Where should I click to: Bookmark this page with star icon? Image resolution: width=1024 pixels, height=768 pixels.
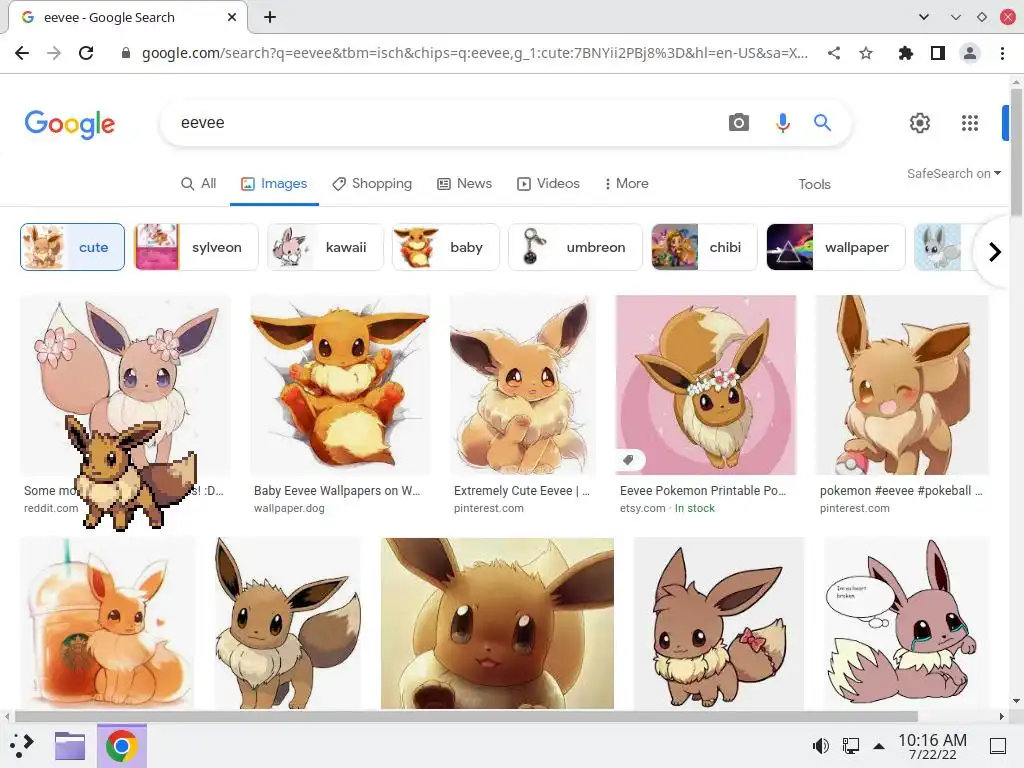[866, 53]
